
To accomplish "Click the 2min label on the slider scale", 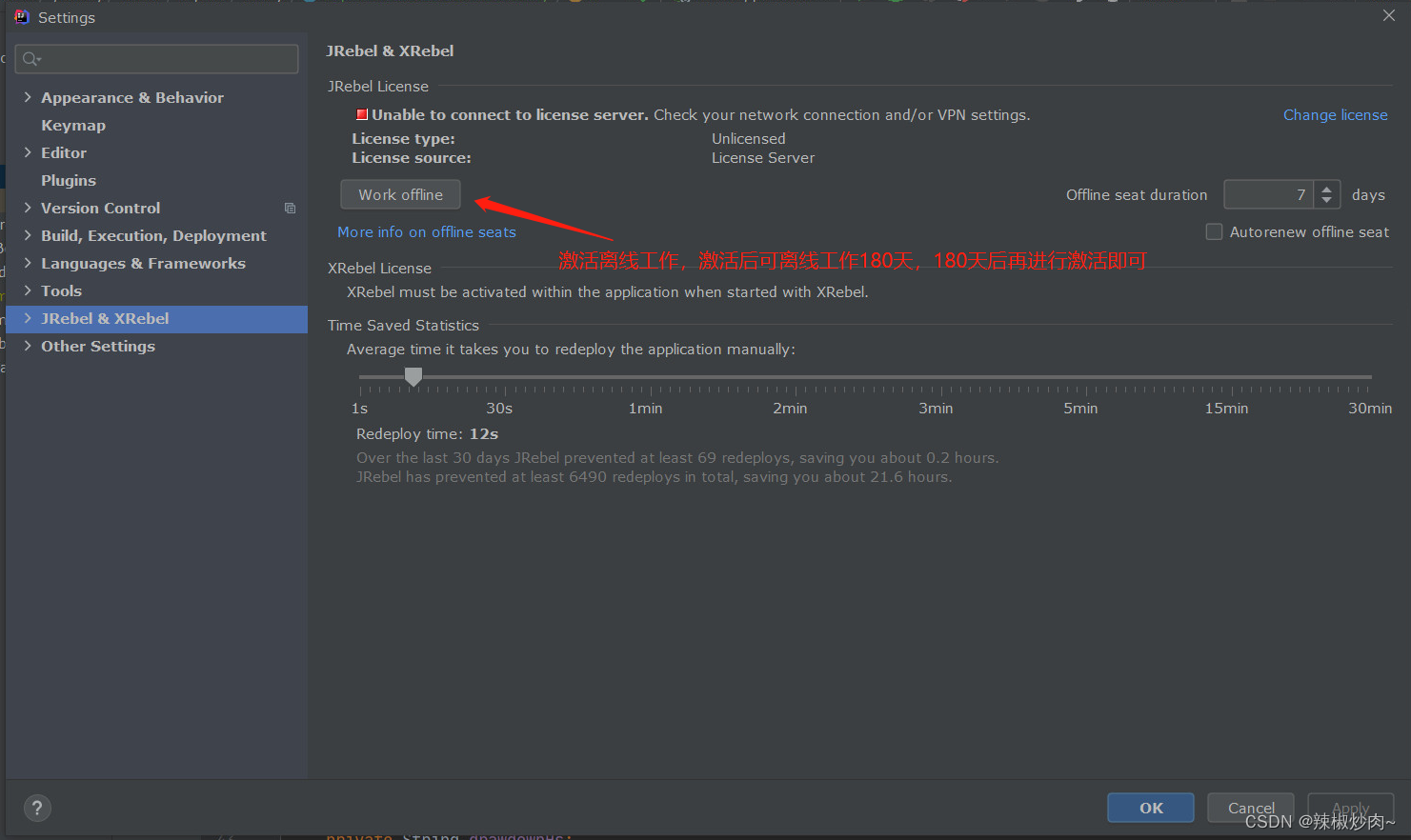I will click(x=790, y=408).
